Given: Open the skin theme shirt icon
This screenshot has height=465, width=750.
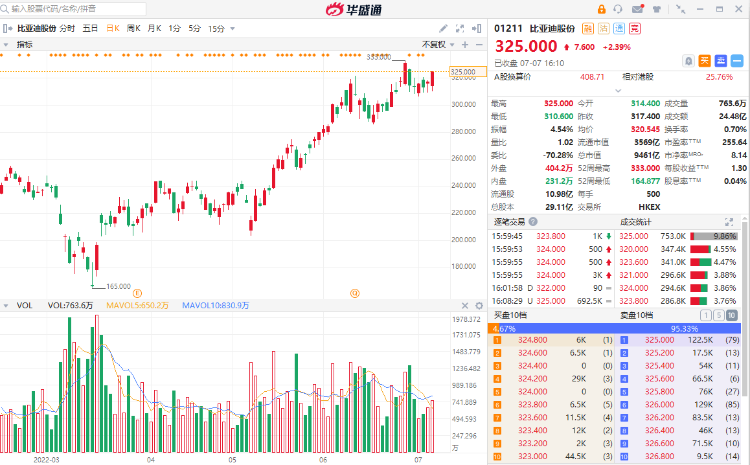Looking at the screenshot, I should tap(657, 9).
